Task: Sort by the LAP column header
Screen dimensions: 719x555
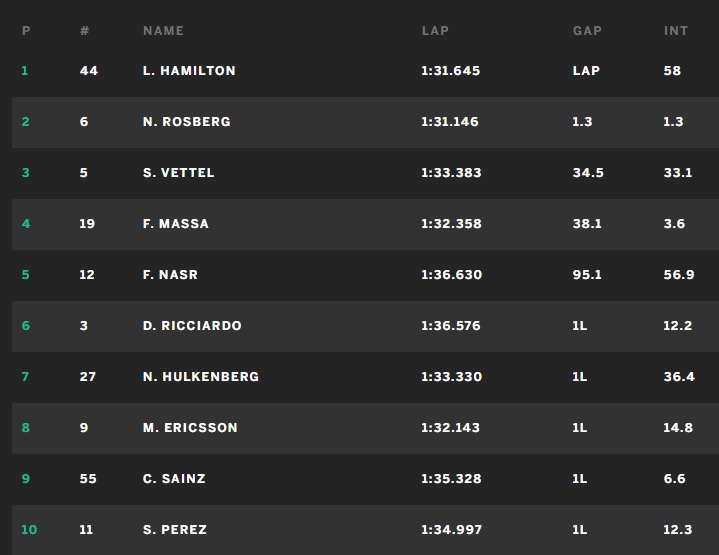Action: [x=435, y=31]
